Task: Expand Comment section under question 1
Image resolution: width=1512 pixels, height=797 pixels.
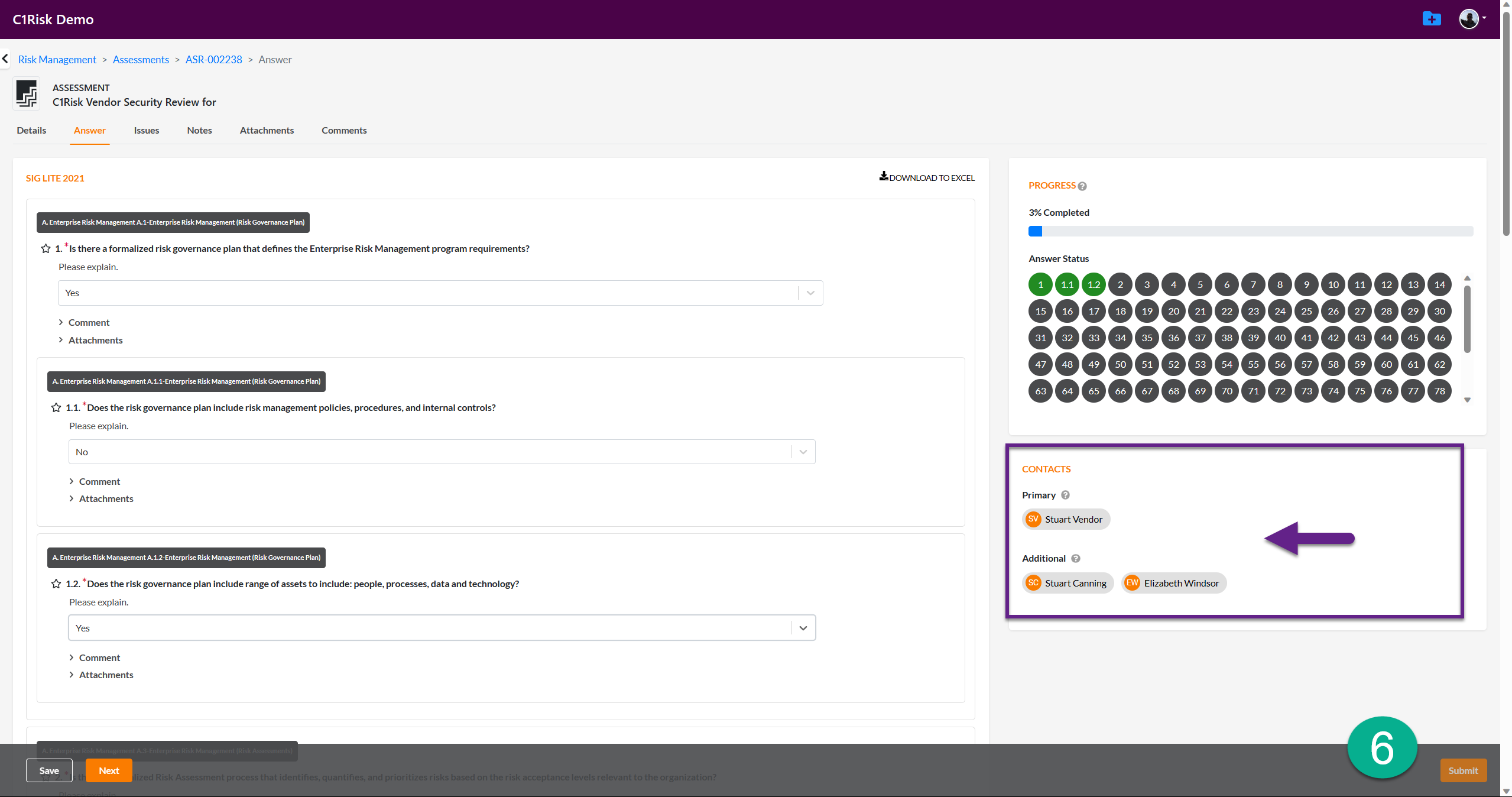Action: (x=89, y=322)
